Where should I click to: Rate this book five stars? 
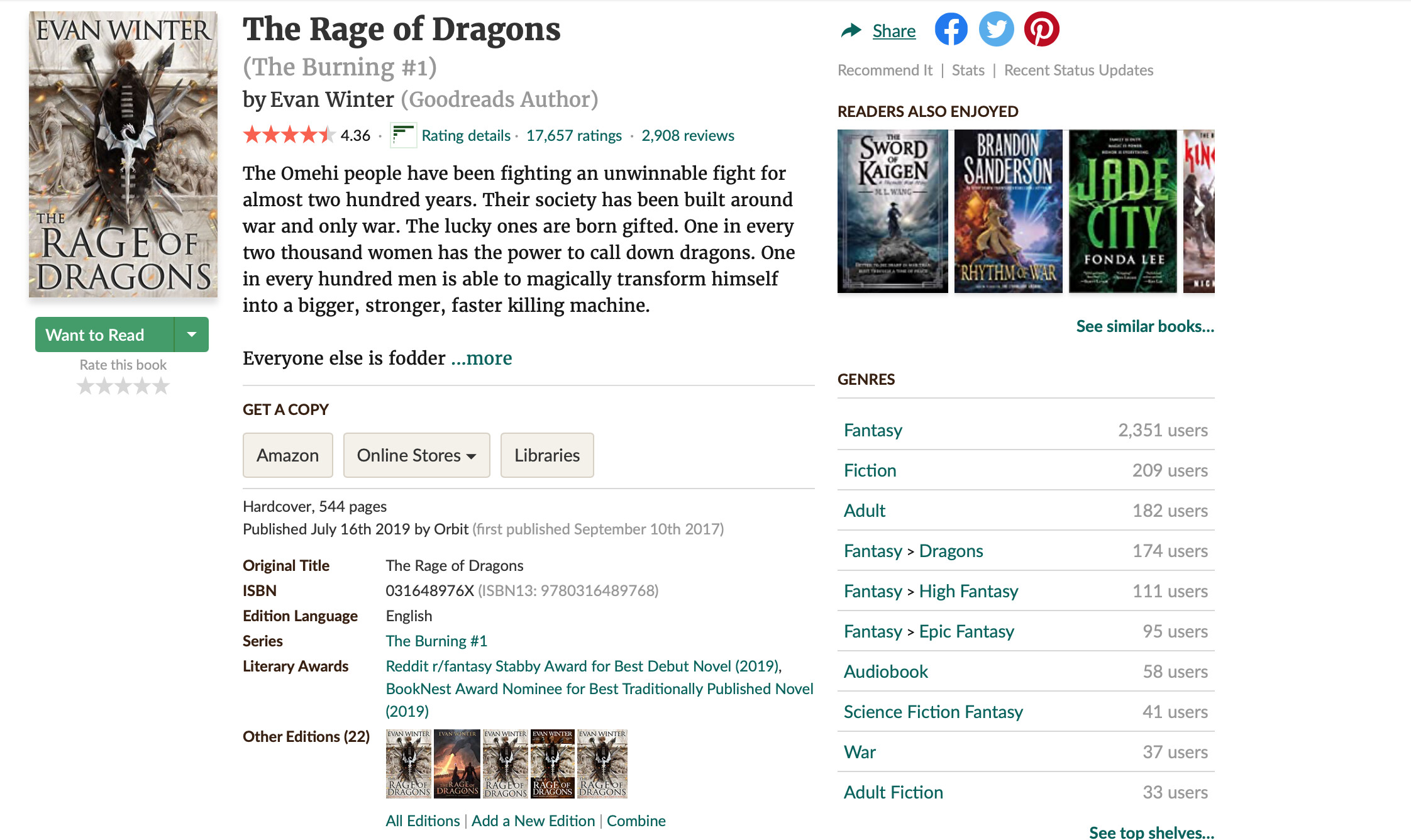click(162, 385)
